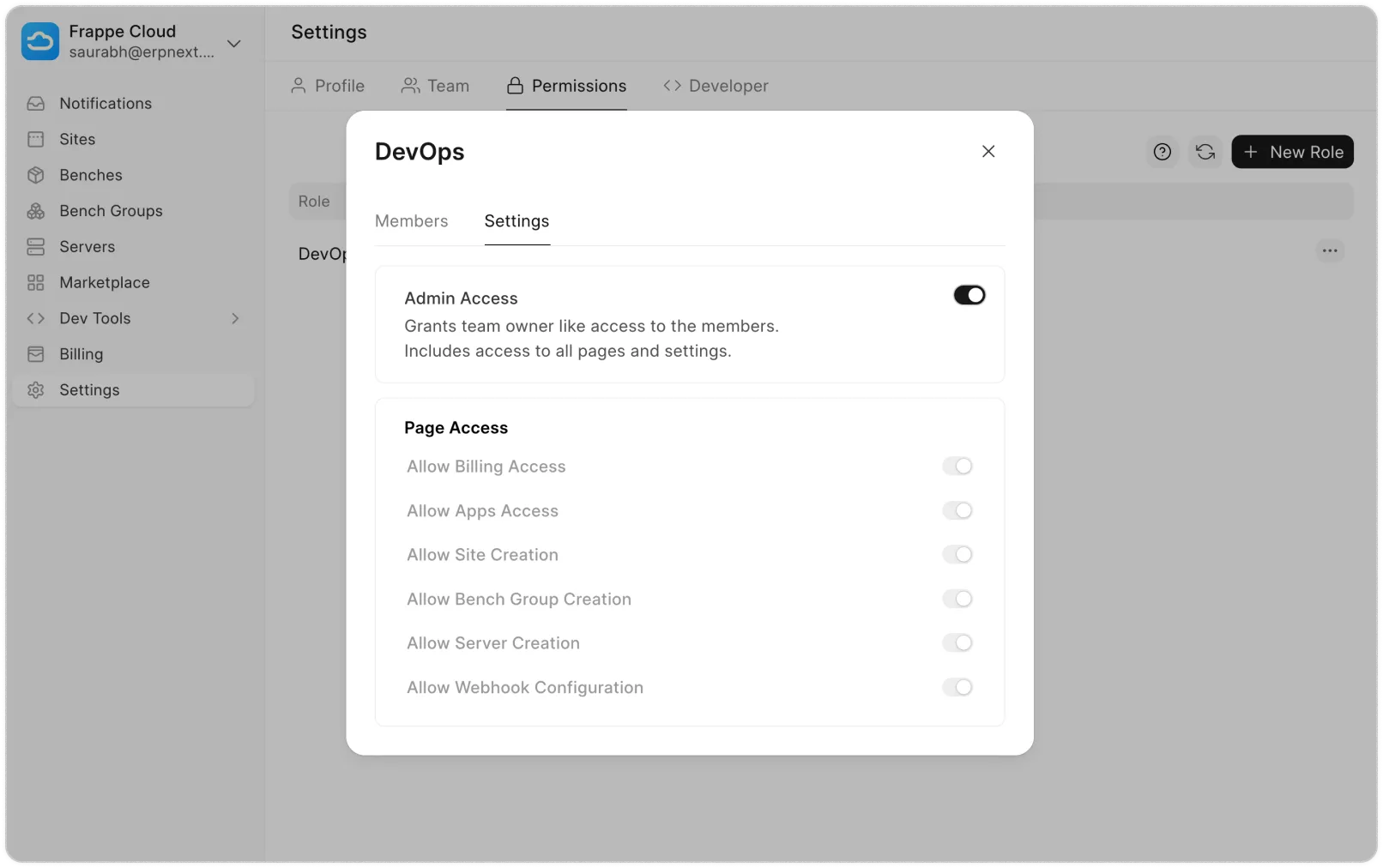Image resolution: width=1383 pixels, height=868 pixels.
Task: Browse the Marketplace
Action: pyautogui.click(x=103, y=282)
